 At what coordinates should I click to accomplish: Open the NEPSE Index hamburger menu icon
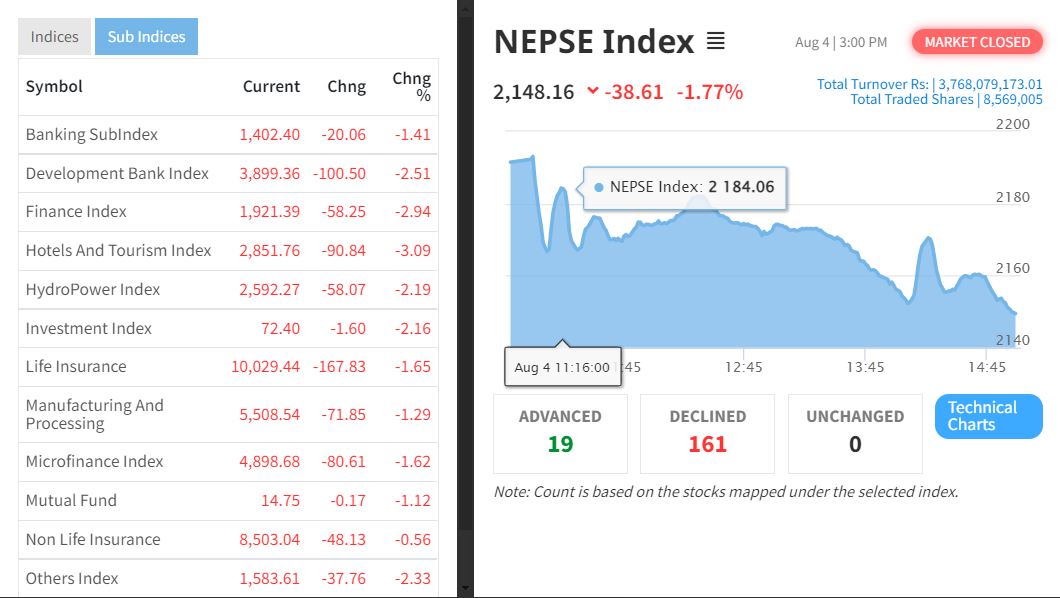point(715,41)
